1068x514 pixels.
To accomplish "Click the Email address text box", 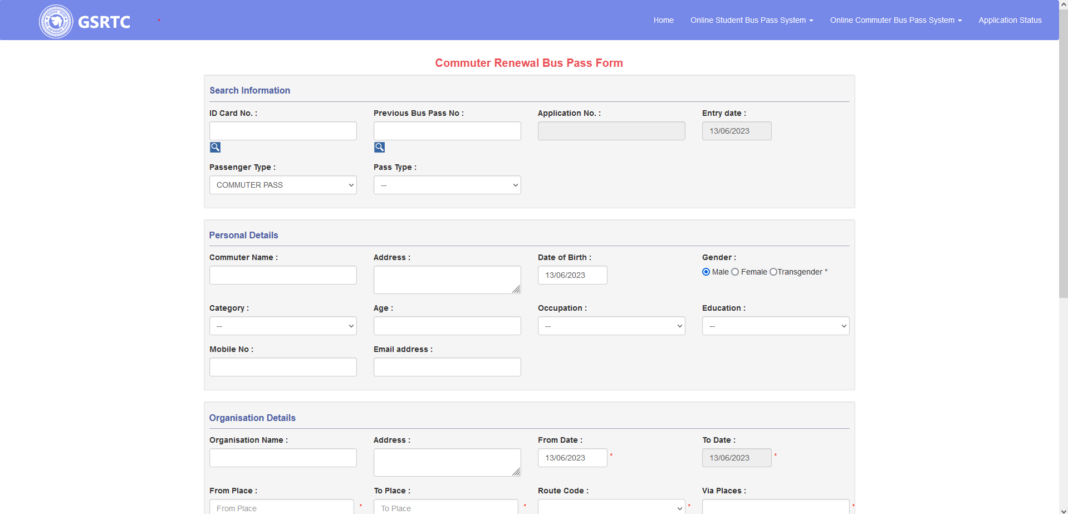I will click(x=446, y=367).
